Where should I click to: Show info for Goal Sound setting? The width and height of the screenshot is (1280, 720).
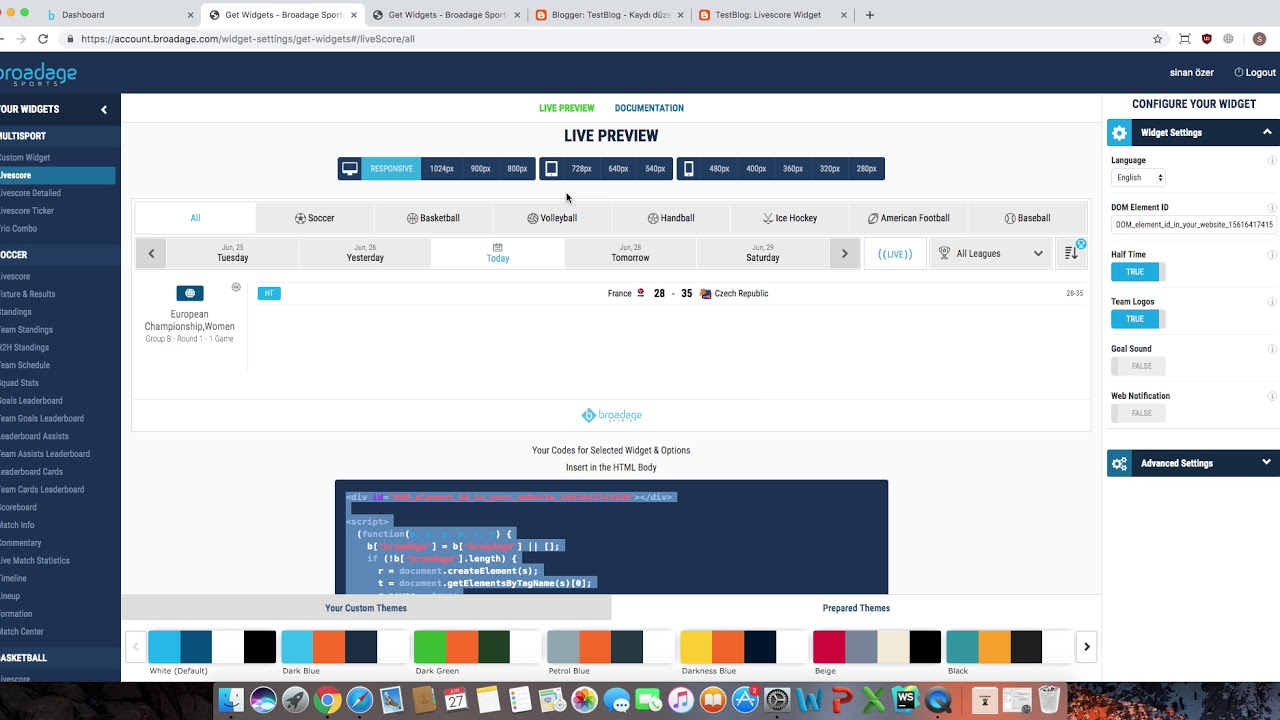tap(1272, 348)
